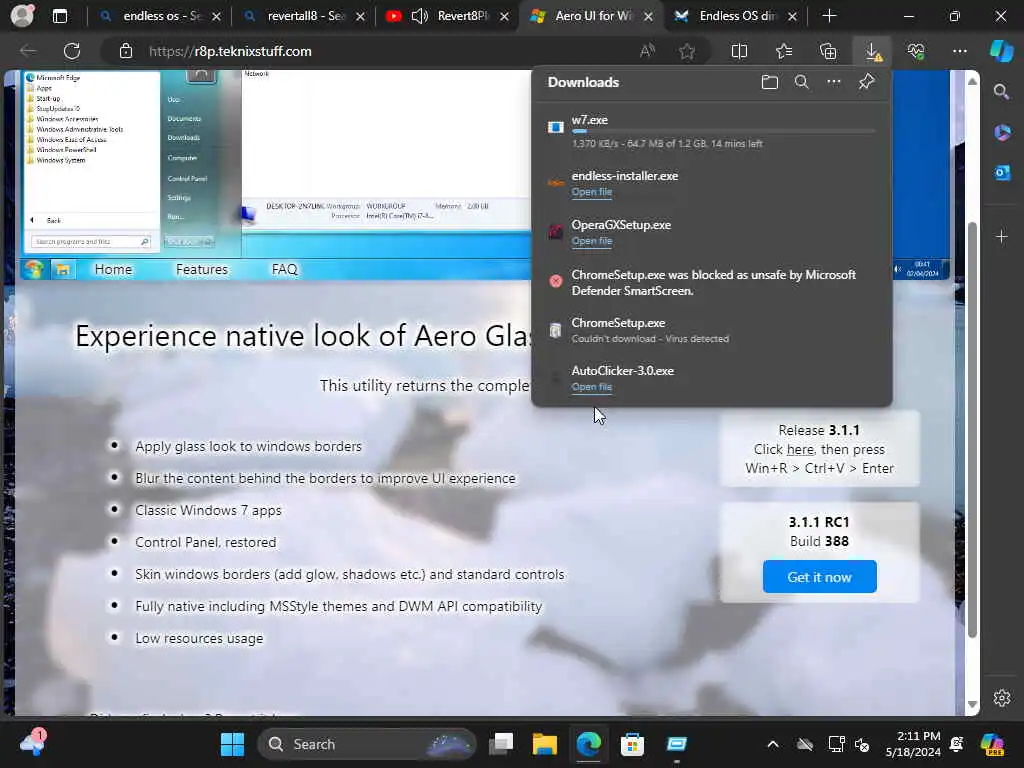
Task: Open Copilot preview in system tray
Action: coord(992,744)
